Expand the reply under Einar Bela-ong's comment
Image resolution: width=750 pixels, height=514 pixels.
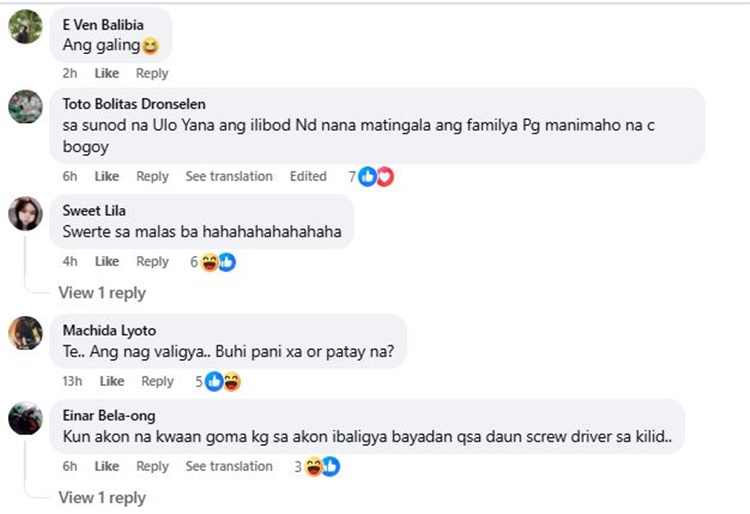[102, 498]
